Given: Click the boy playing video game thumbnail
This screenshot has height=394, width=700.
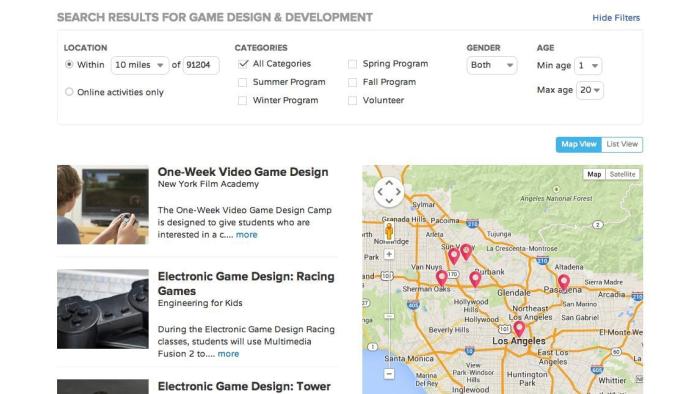Looking at the screenshot, I should (x=103, y=205).
